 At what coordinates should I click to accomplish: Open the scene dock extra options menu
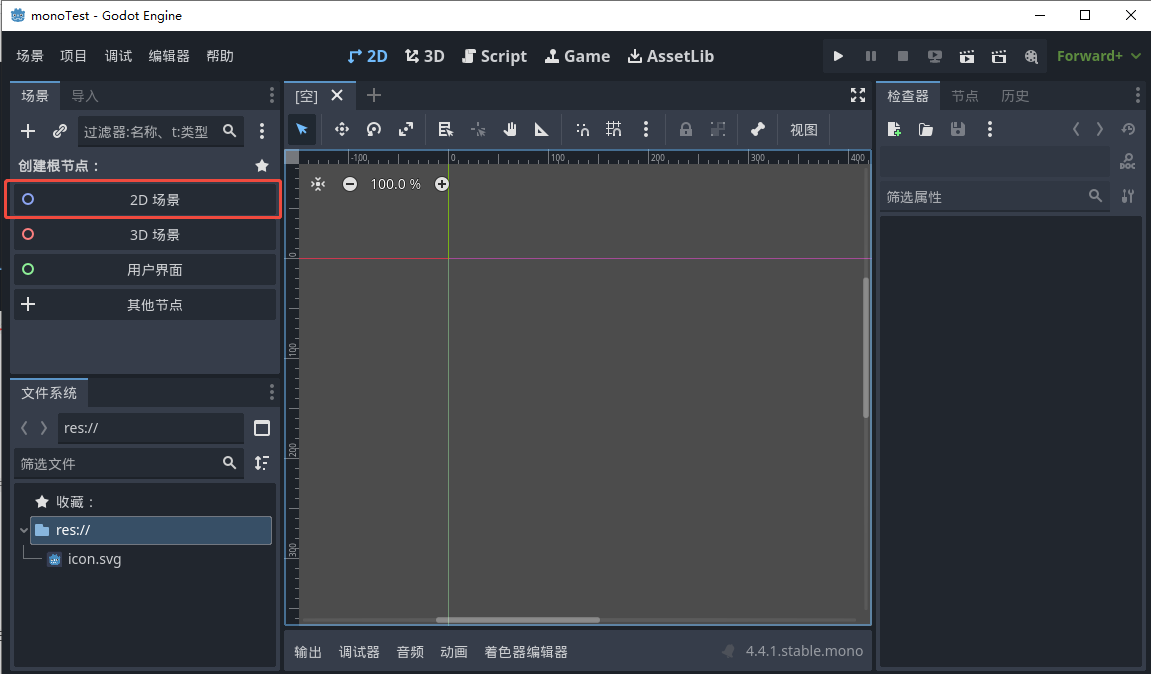point(262,131)
